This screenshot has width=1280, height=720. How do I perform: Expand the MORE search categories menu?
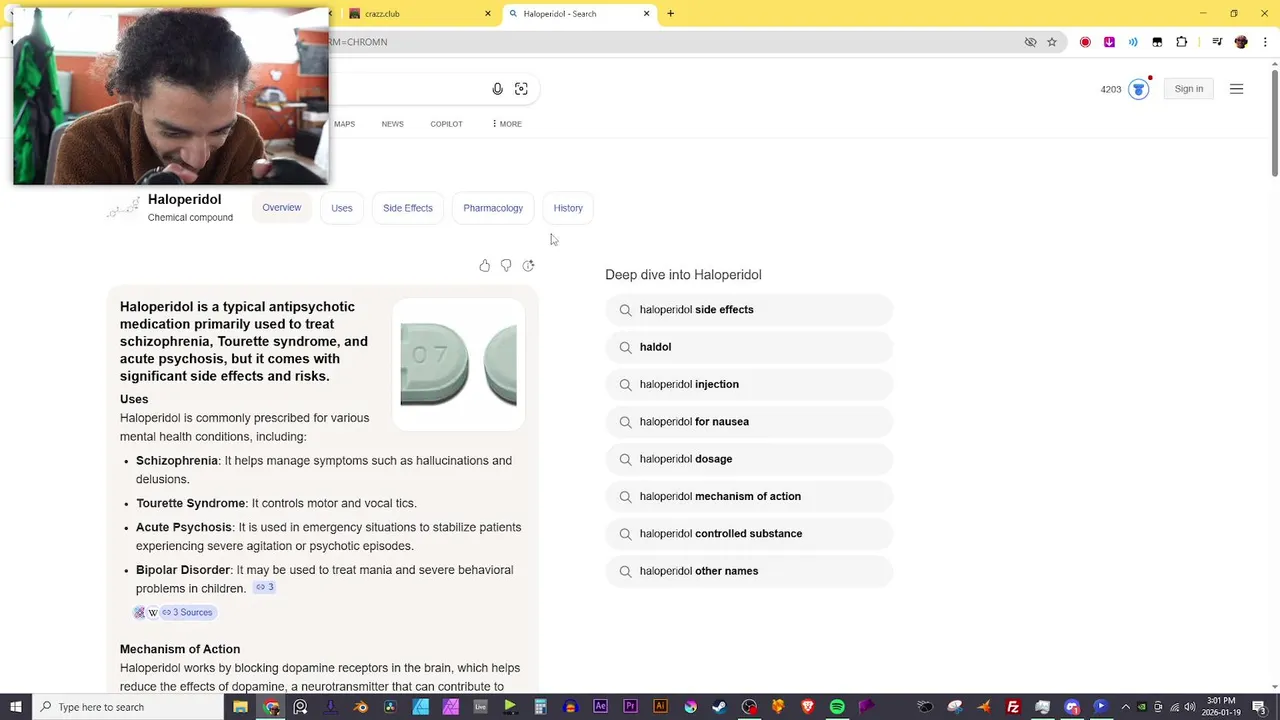click(506, 124)
